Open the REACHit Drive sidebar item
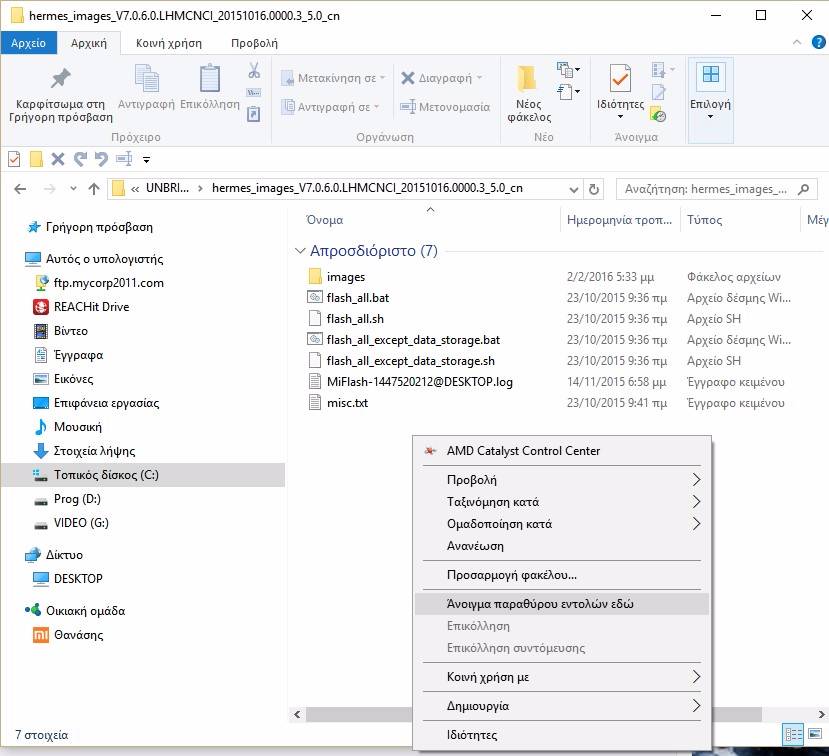829x756 pixels. (91, 307)
